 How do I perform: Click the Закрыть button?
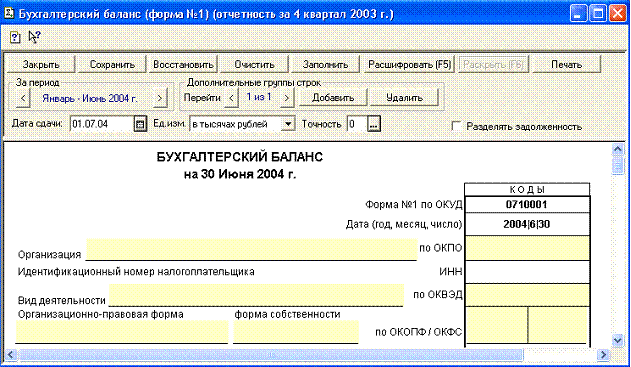(x=41, y=64)
